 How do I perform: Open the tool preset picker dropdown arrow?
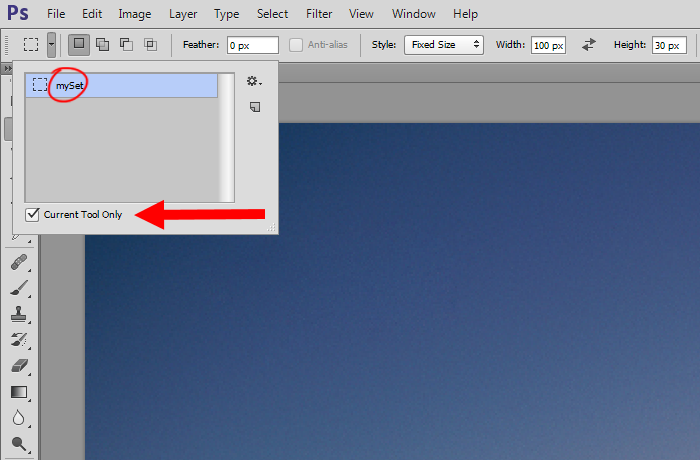point(51,45)
